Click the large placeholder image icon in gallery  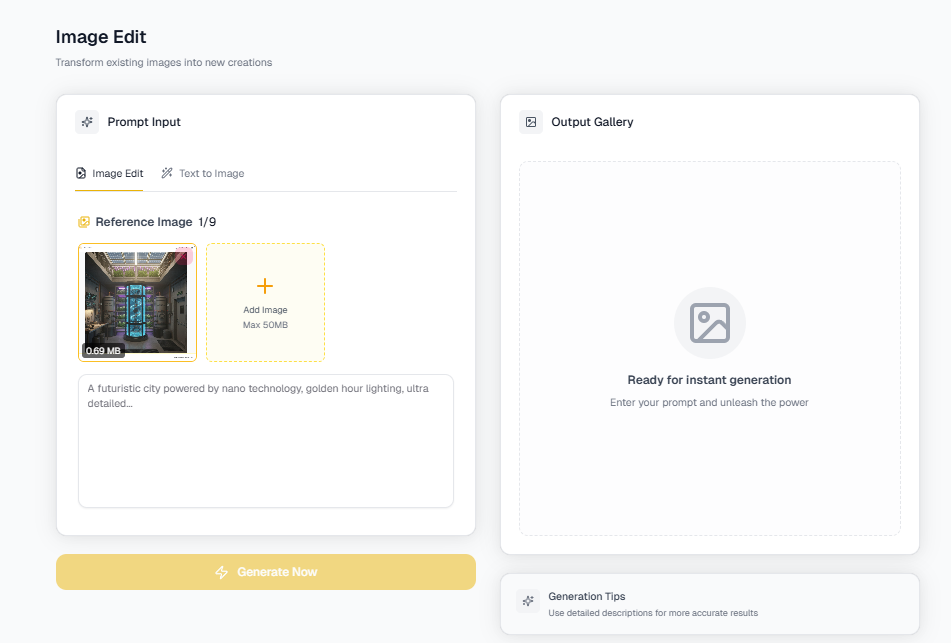coord(710,323)
